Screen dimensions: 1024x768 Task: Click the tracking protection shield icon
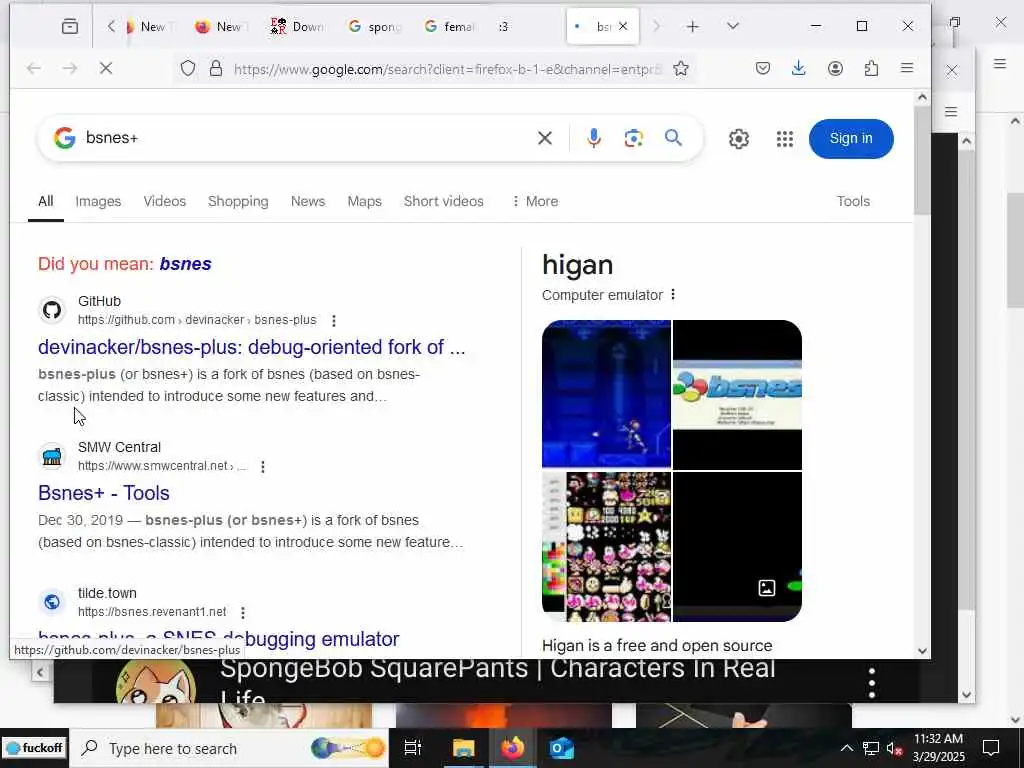[x=187, y=68]
